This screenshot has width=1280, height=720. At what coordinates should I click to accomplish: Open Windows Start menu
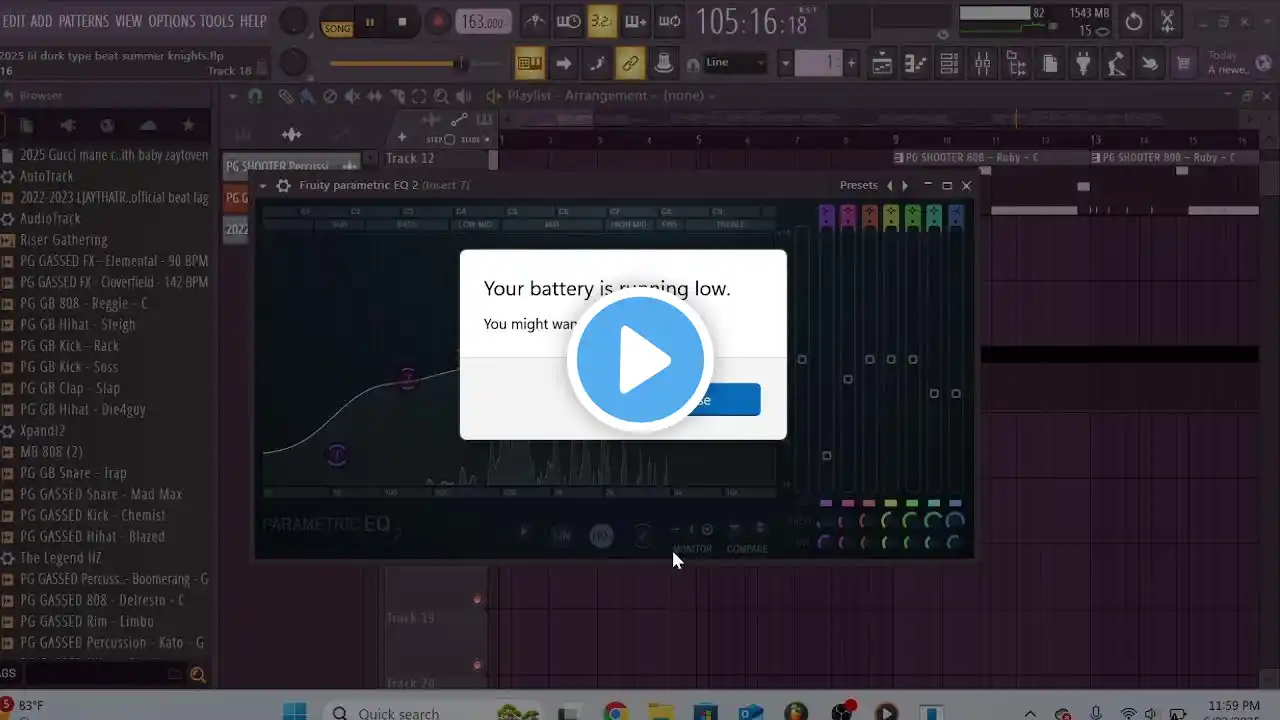coord(294,711)
